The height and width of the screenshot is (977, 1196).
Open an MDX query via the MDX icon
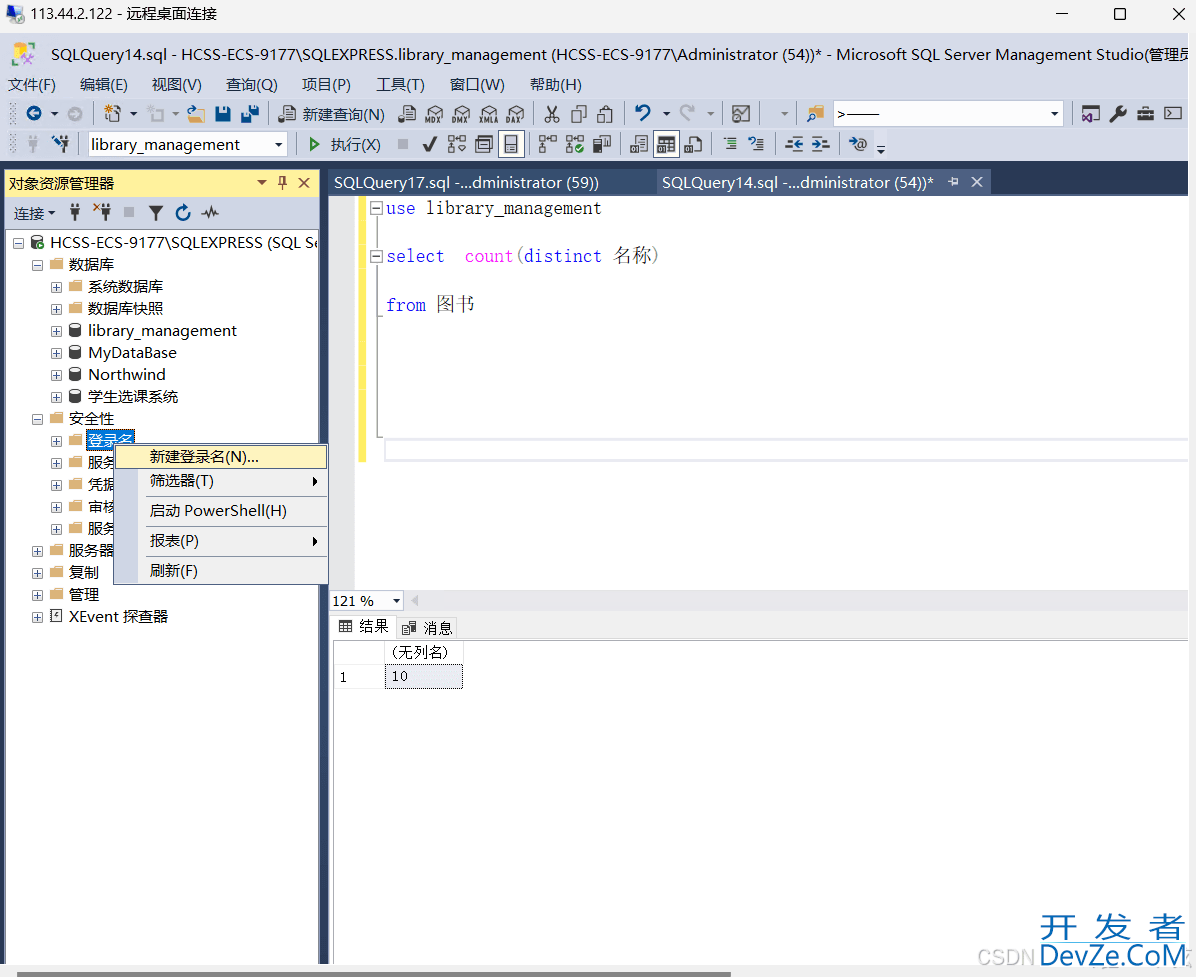(433, 114)
